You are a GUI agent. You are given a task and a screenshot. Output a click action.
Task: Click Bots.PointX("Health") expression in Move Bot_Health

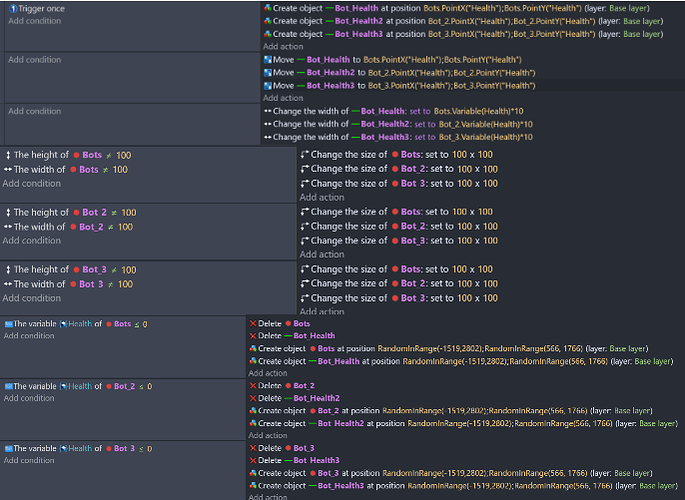tap(402, 60)
